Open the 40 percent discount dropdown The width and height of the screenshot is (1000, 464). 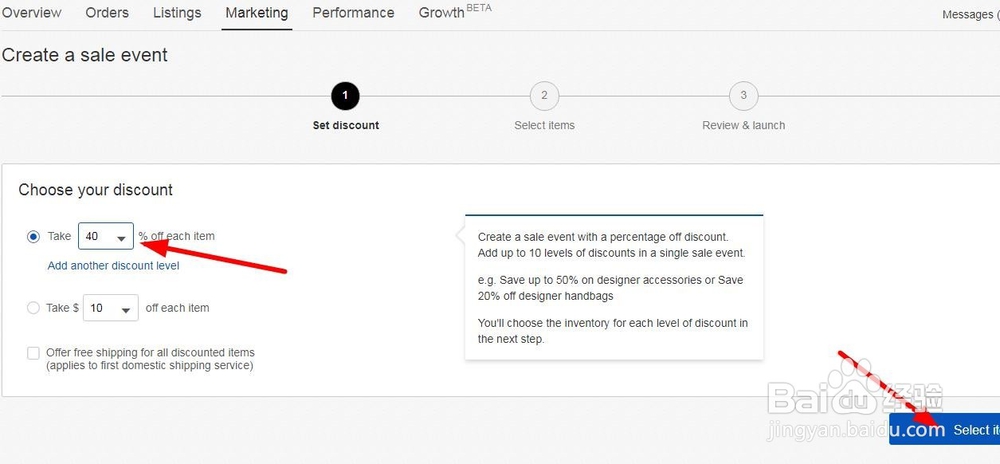106,237
